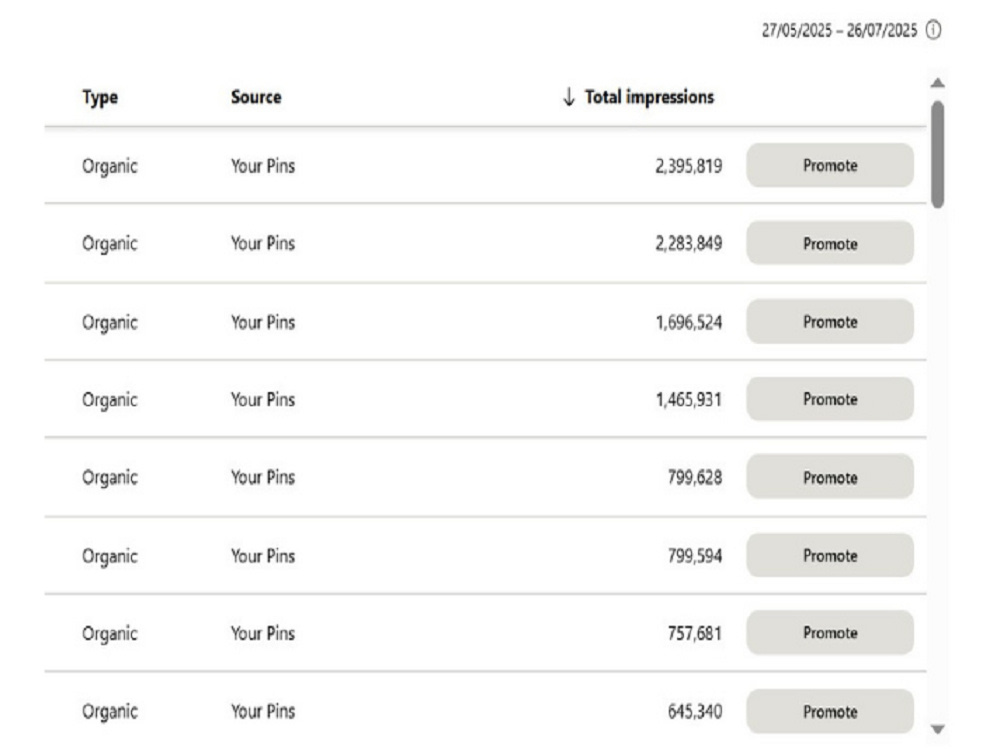Screen dimensions: 1000x750
Task: Promote the pin with 1,696,524 impressions
Action: (830, 321)
